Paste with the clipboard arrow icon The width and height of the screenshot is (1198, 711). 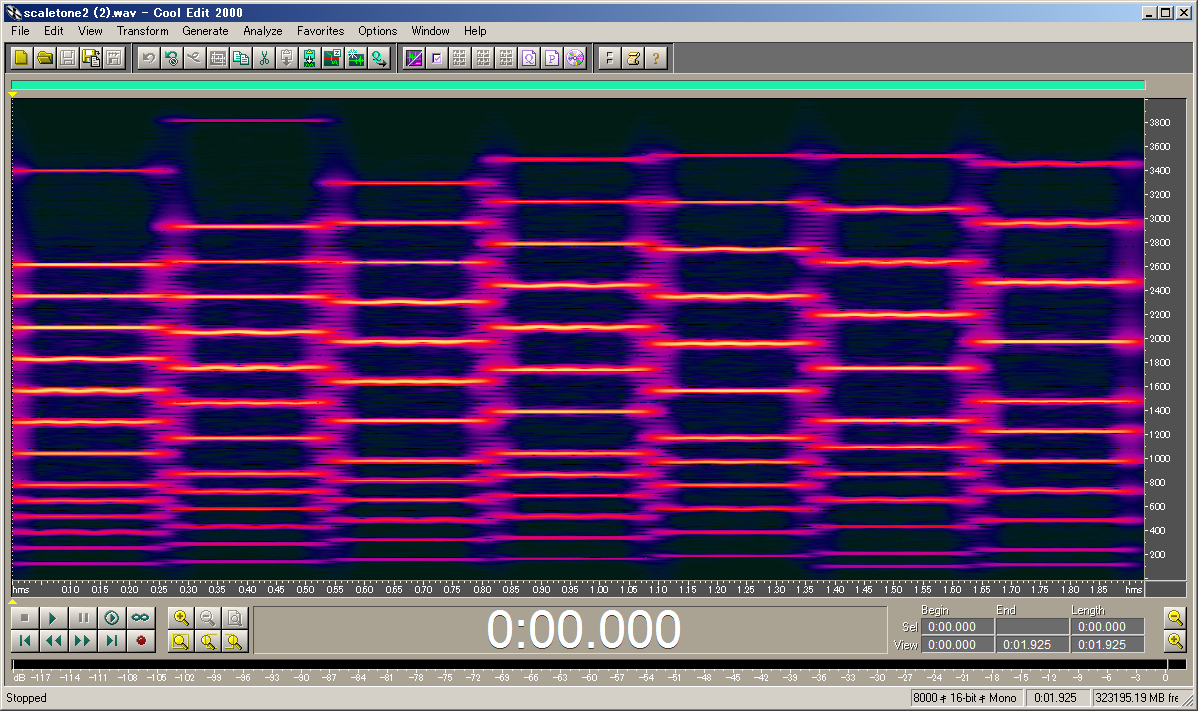coord(287,58)
